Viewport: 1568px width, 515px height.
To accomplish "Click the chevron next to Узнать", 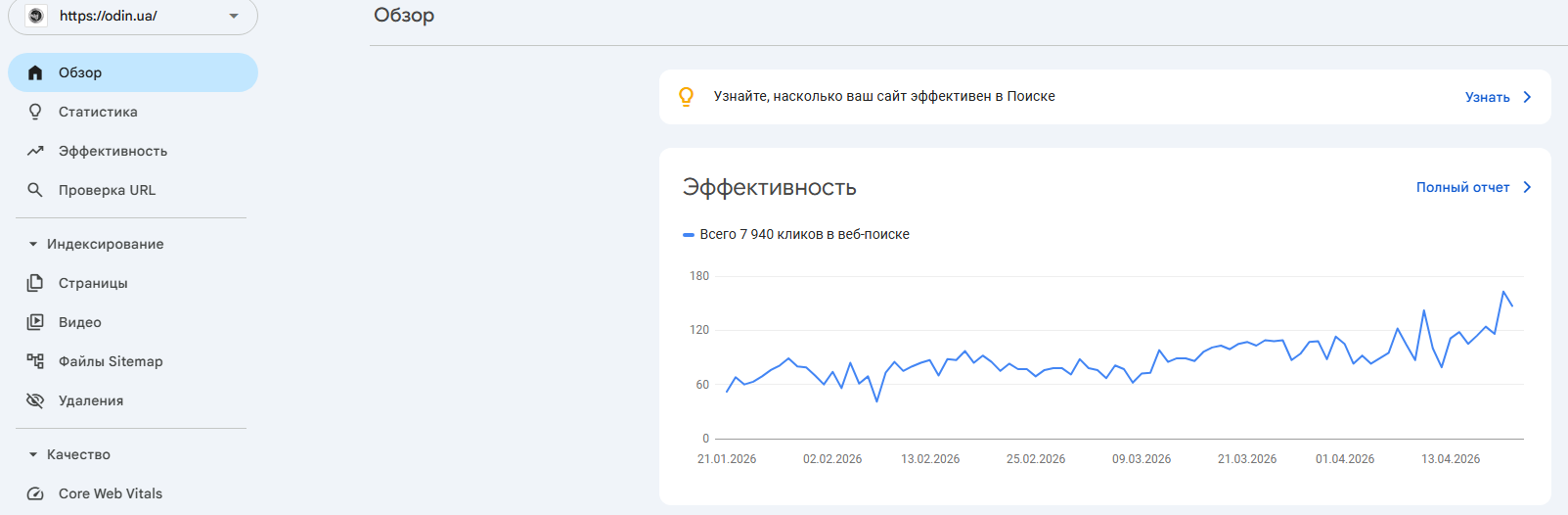I will click(1527, 97).
